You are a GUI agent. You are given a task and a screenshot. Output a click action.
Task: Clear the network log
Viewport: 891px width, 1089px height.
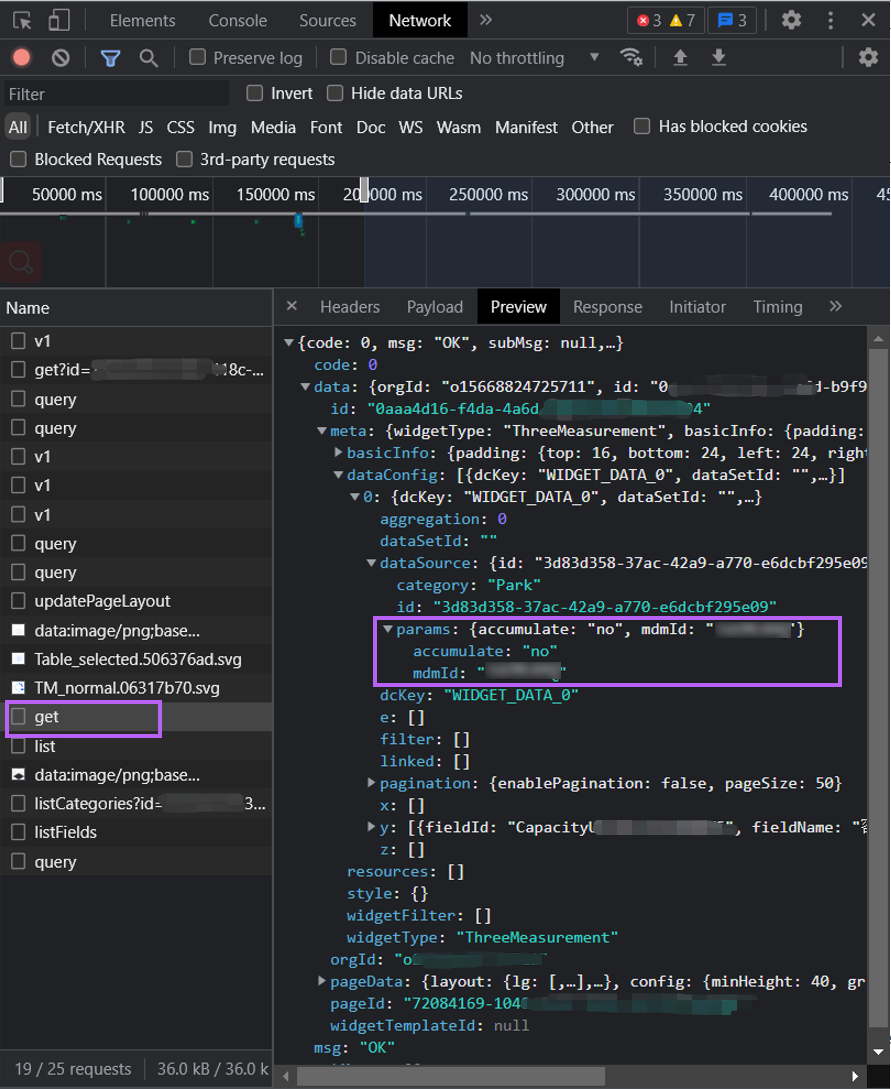click(60, 58)
